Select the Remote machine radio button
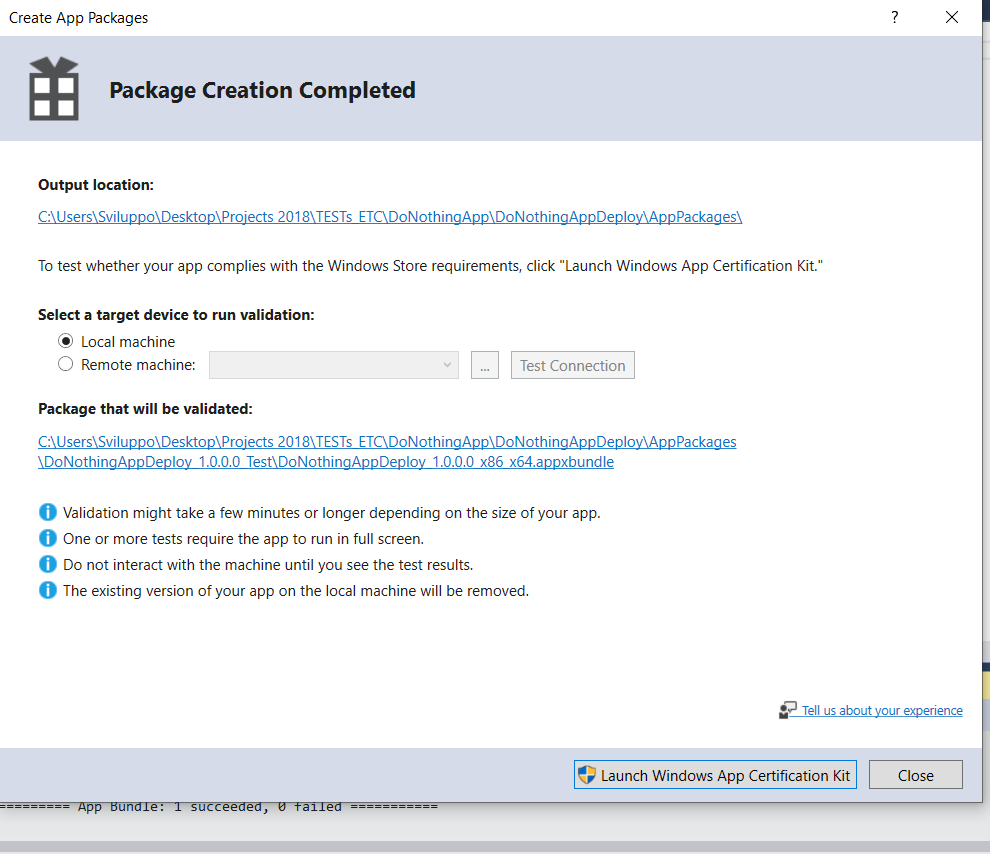The height and width of the screenshot is (854, 990). point(66,364)
